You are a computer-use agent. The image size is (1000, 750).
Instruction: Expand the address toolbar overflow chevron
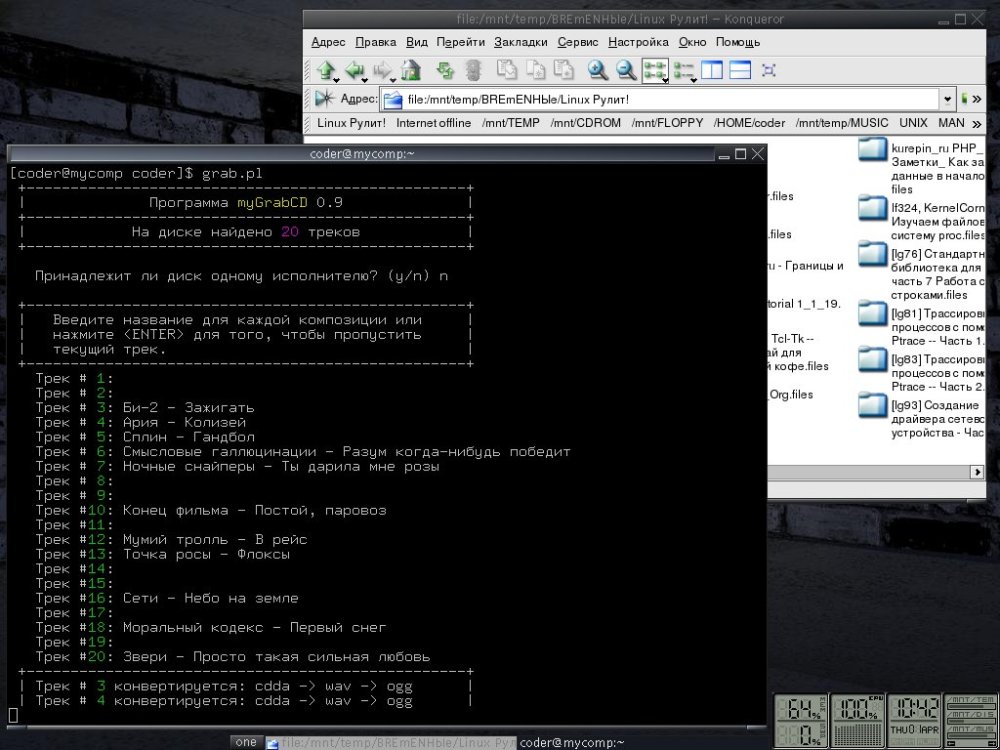[x=976, y=99]
